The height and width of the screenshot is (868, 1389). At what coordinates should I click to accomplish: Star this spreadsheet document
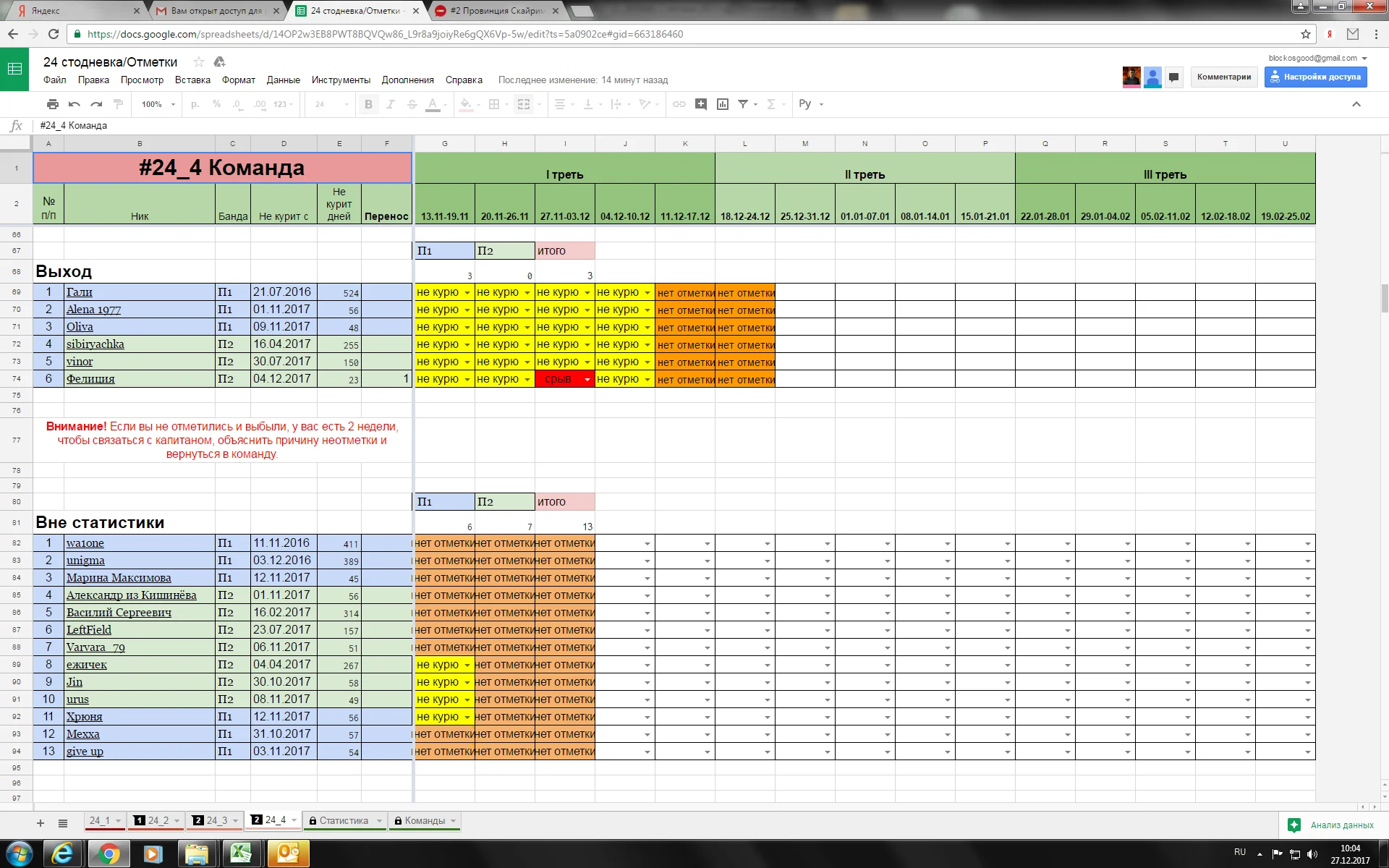(198, 62)
